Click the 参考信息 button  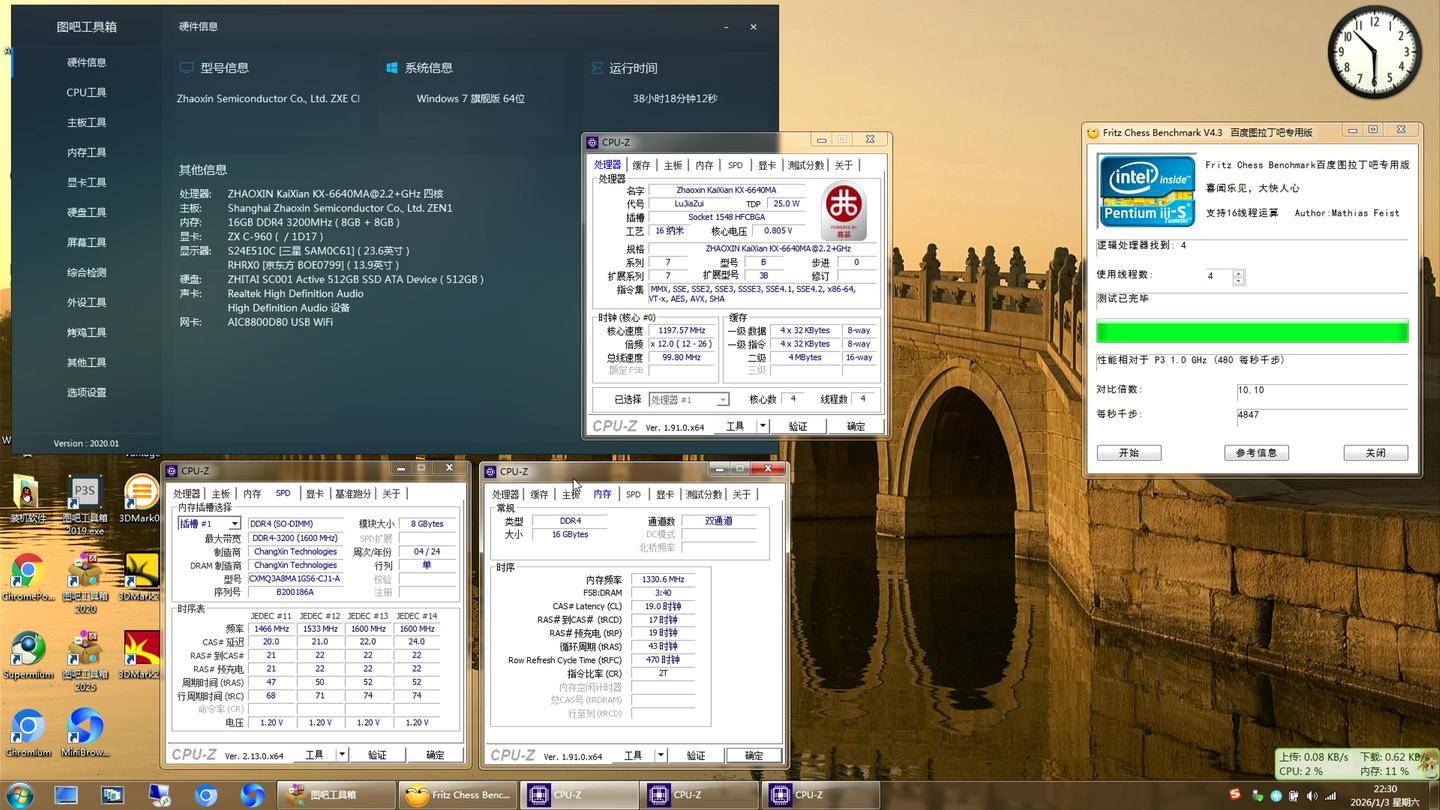[x=1256, y=453]
